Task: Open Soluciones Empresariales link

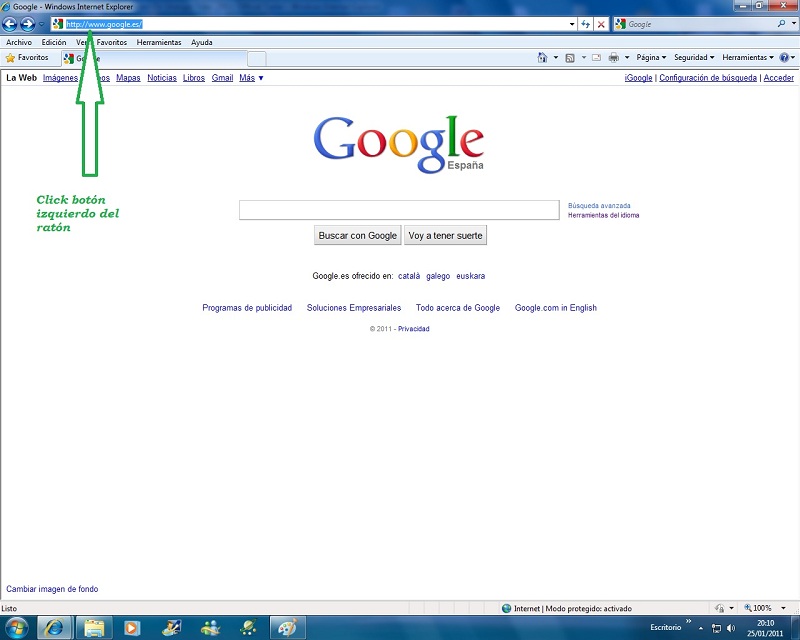Action: click(354, 308)
